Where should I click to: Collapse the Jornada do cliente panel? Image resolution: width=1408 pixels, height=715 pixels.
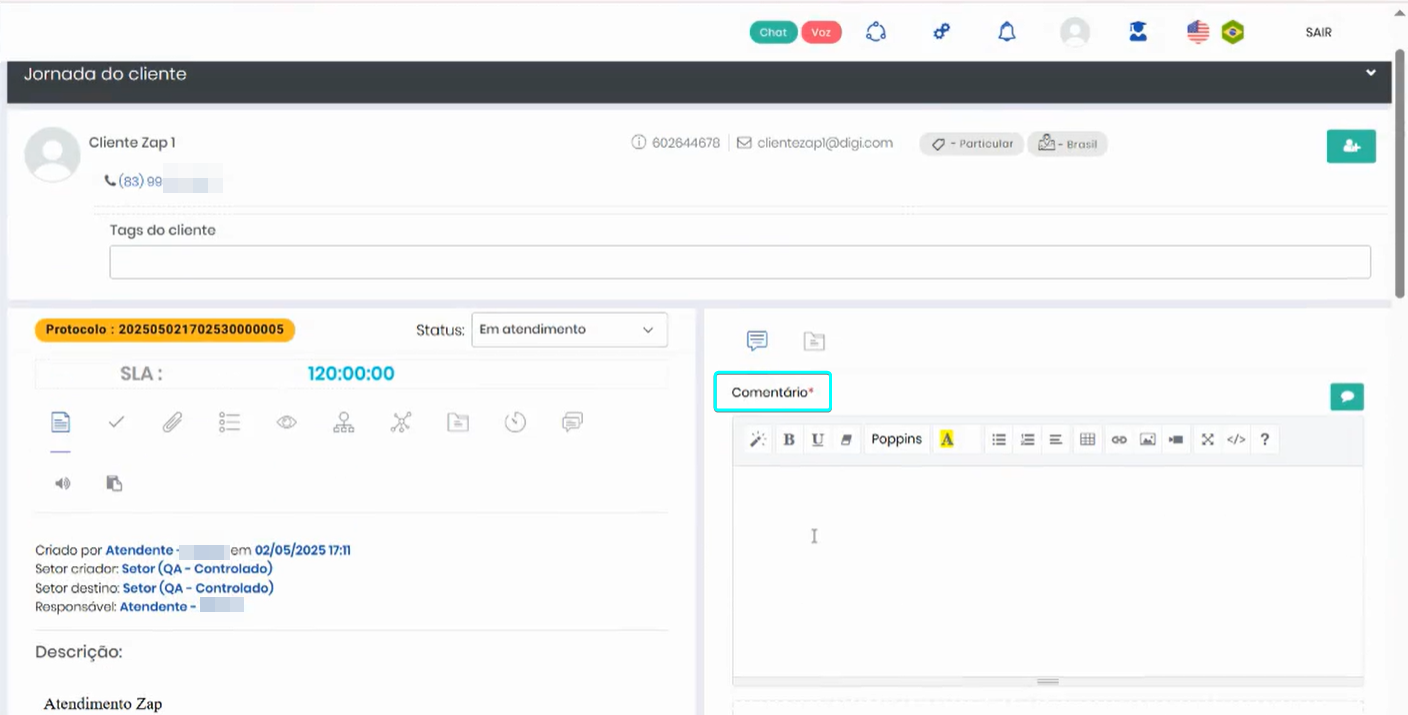[1371, 73]
